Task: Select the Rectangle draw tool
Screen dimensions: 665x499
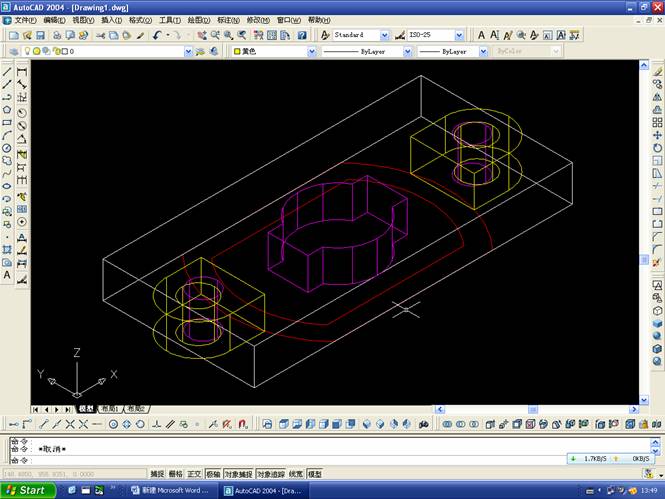Action: (7, 122)
